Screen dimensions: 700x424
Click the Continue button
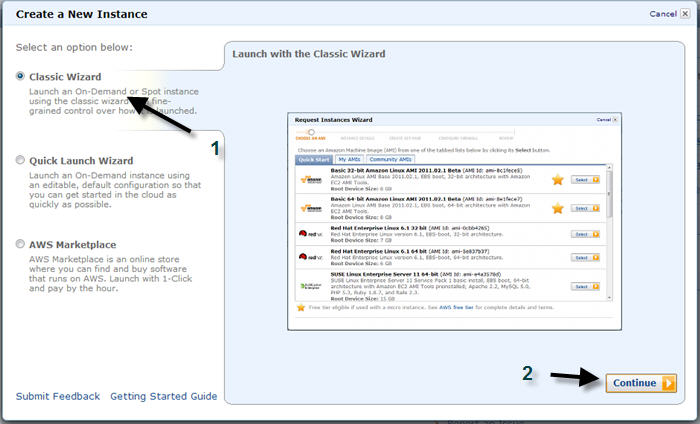coord(641,383)
